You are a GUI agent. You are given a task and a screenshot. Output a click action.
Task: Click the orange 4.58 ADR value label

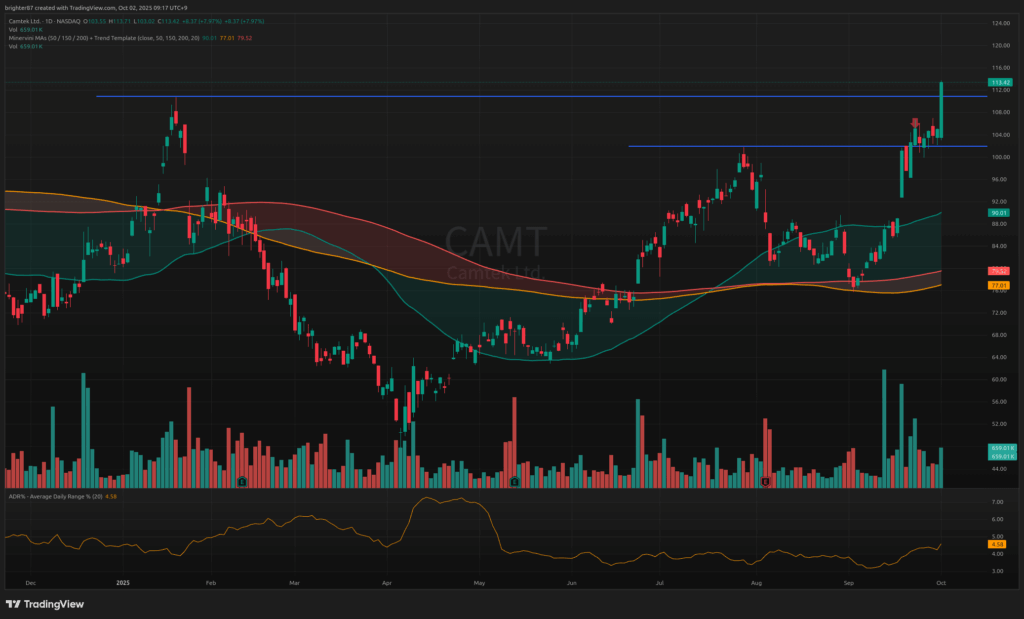coord(997,545)
